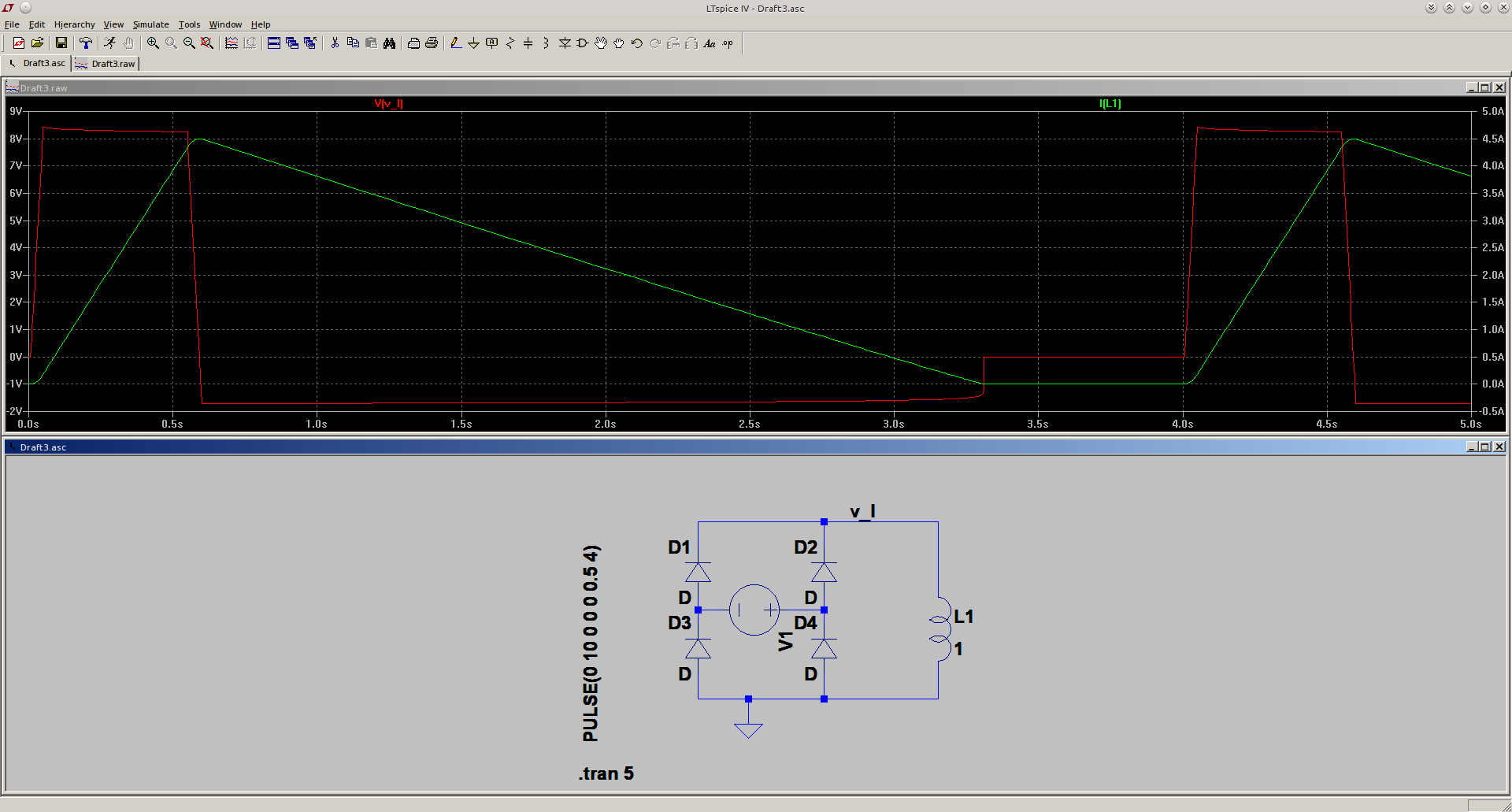
Task: Maximize the Draft3.raw plot window
Action: click(x=1485, y=87)
